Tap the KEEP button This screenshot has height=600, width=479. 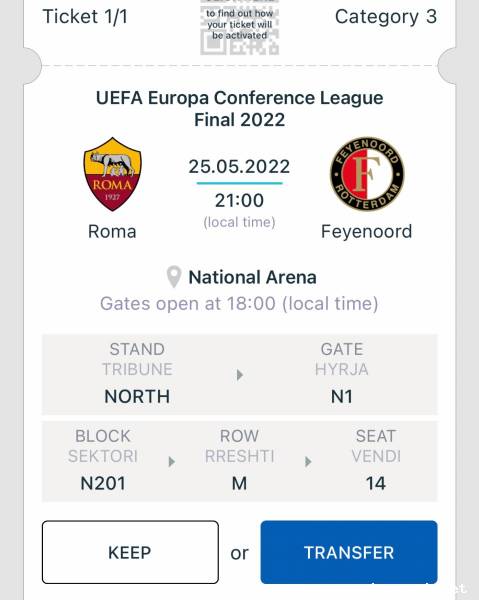(130, 552)
